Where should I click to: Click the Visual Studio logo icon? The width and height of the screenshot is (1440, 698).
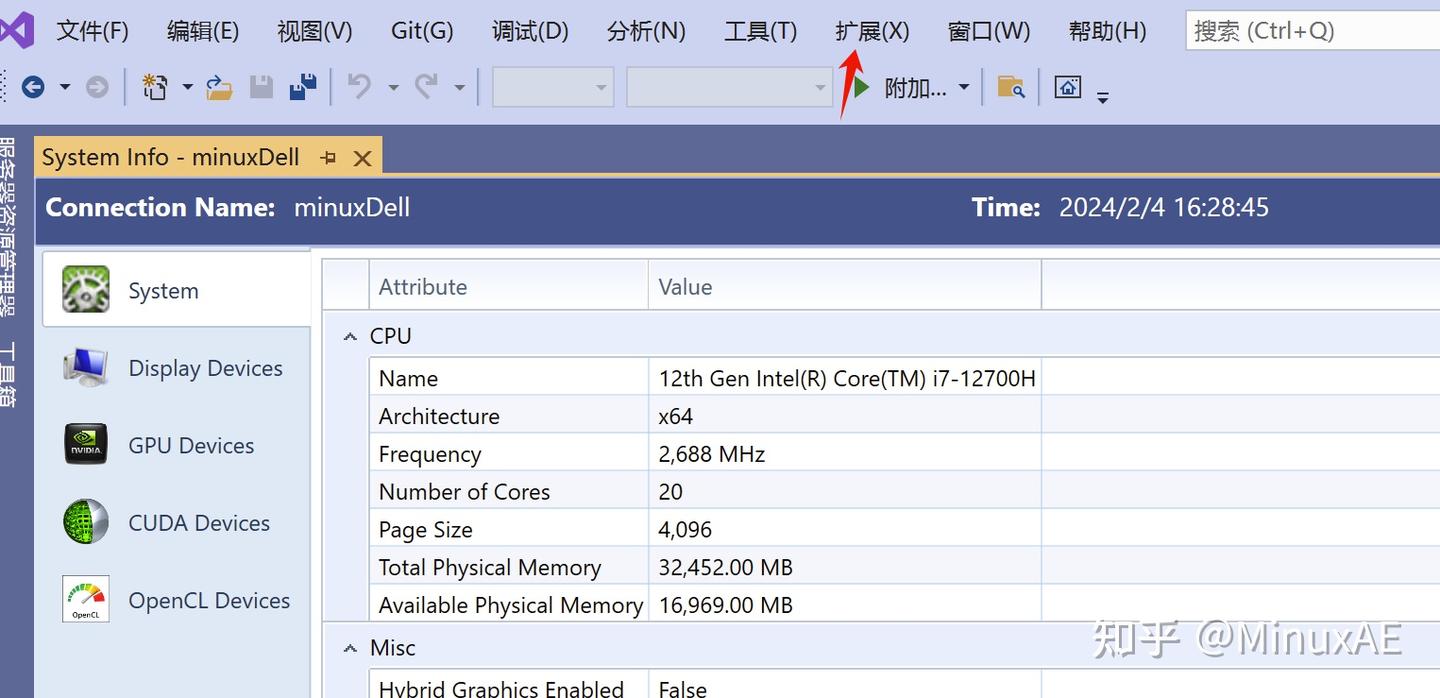[14, 30]
